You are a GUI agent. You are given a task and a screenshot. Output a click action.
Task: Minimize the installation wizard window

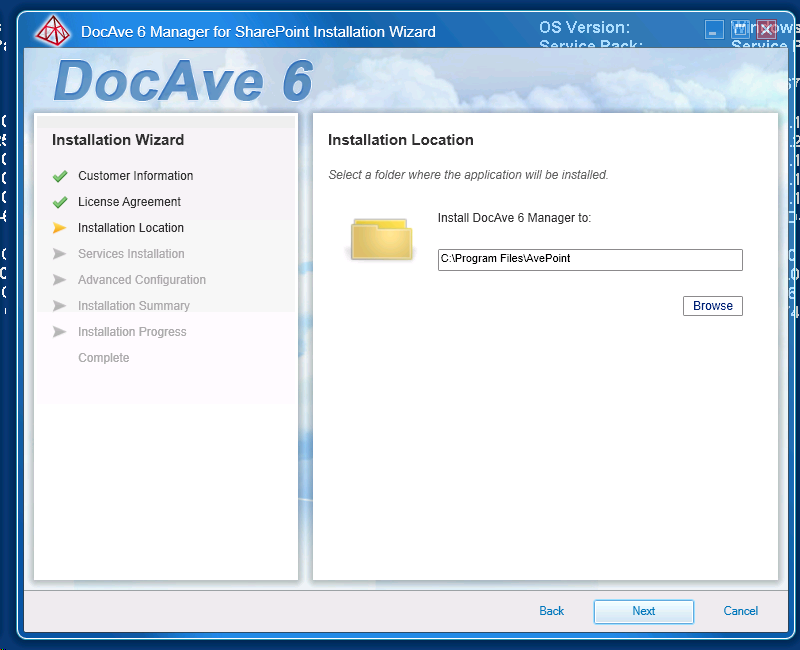tap(714, 29)
